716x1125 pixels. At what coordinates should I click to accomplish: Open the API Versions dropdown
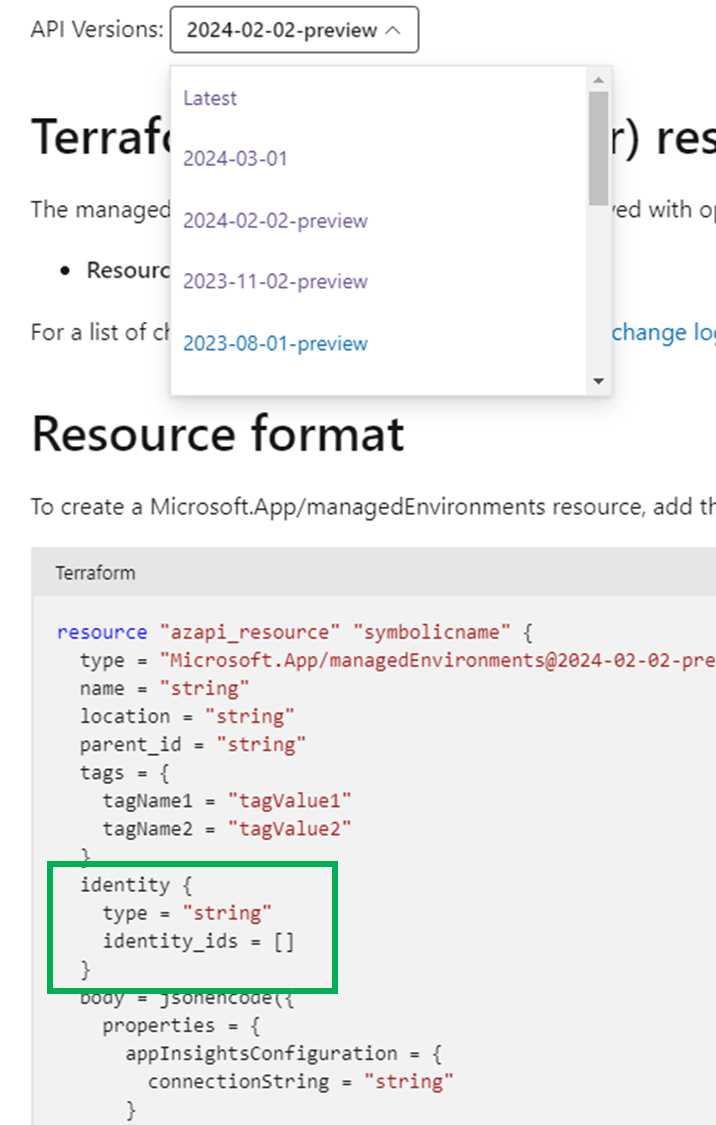coord(294,30)
